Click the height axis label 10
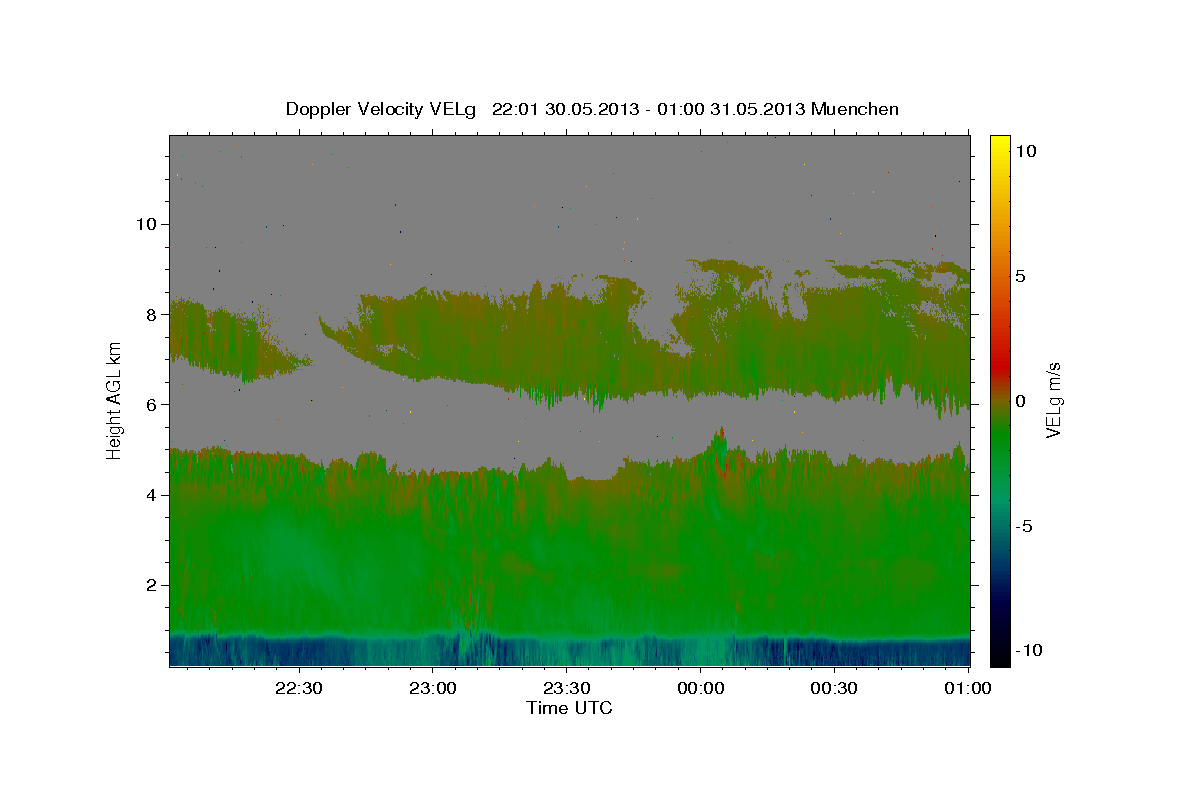The image size is (1200, 800). pos(145,224)
